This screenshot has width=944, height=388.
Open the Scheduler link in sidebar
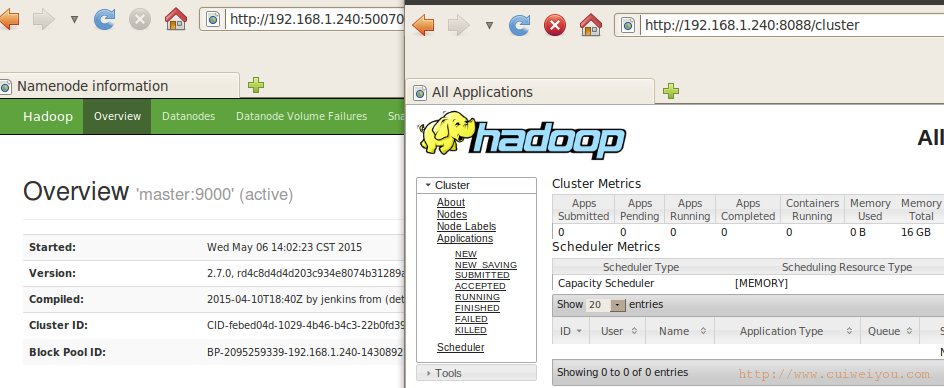[461, 348]
